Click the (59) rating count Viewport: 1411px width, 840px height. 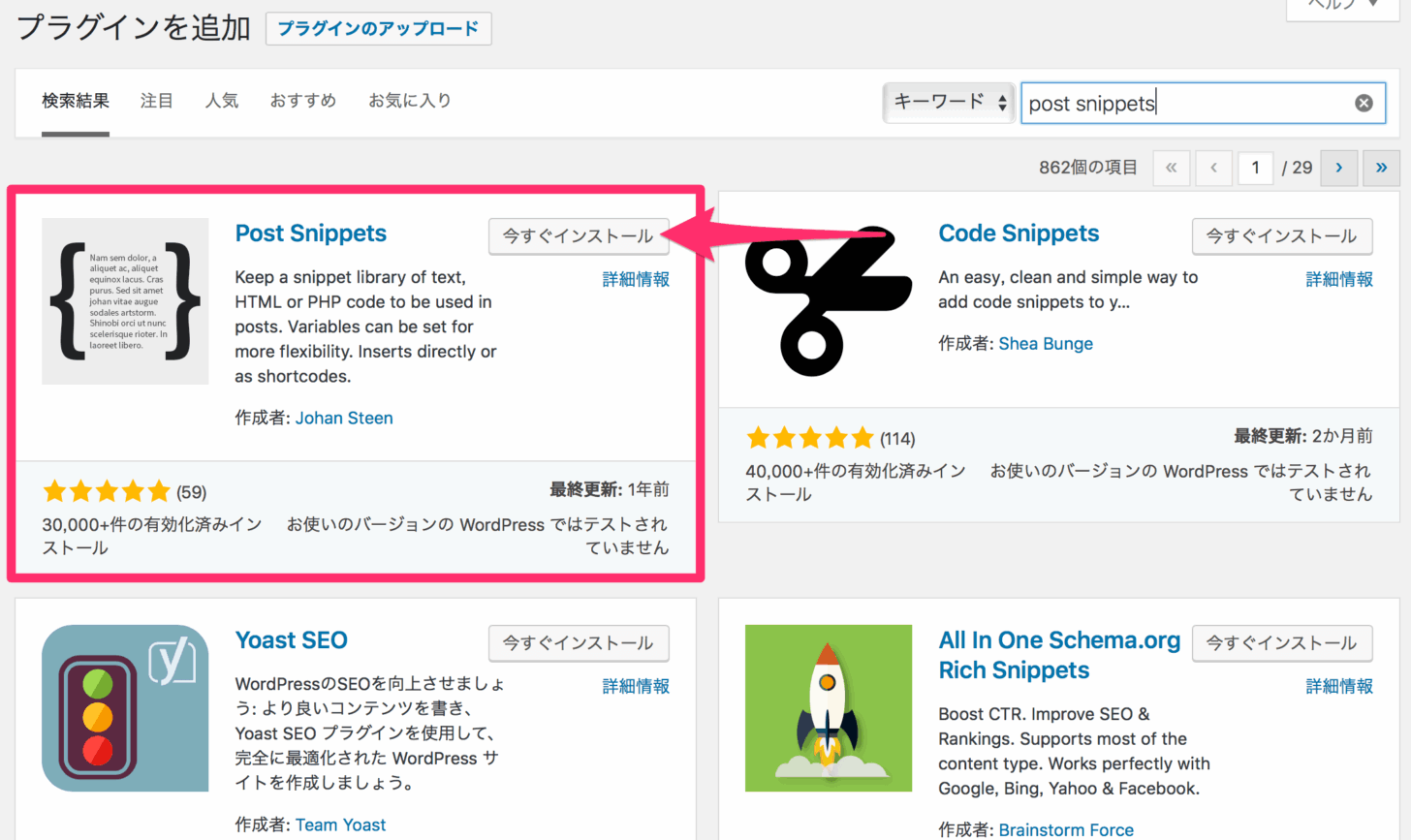coord(191,492)
